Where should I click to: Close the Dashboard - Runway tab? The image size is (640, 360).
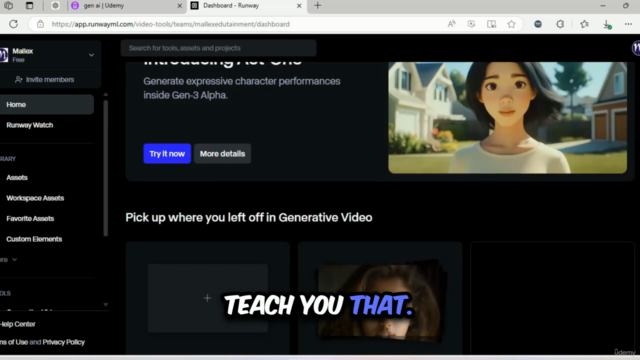point(299,6)
